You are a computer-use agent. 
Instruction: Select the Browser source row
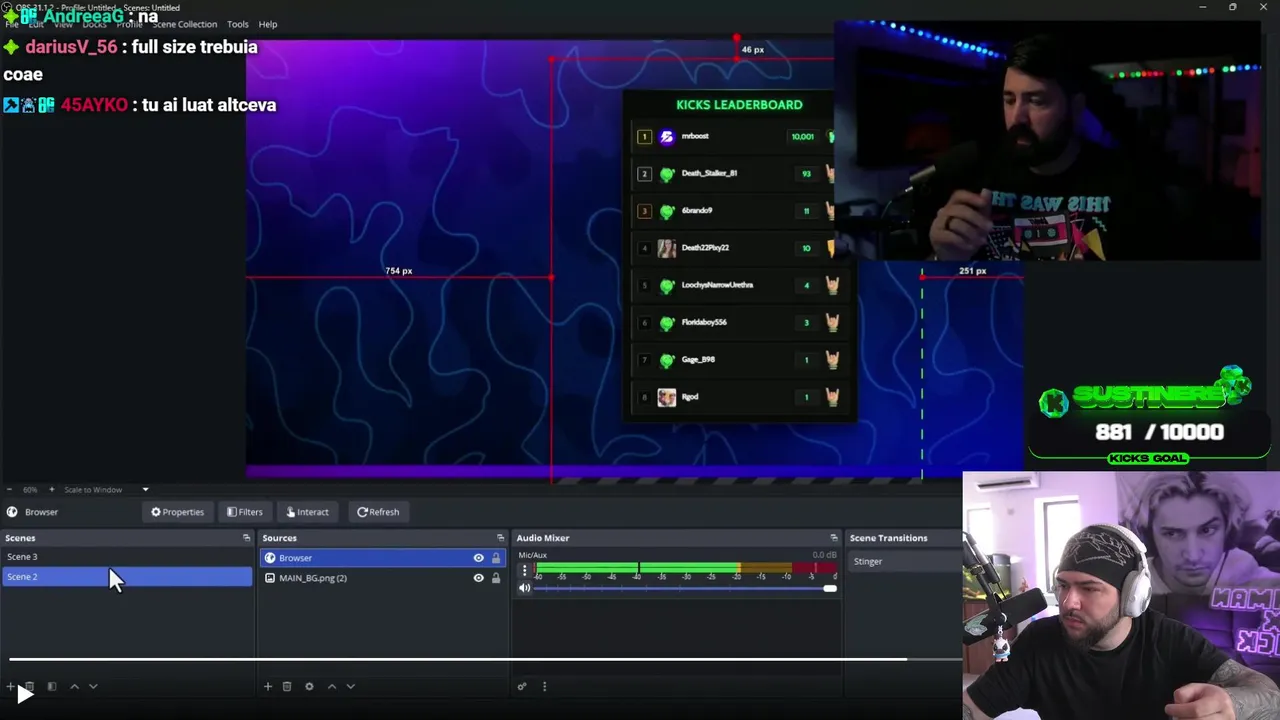(382, 558)
